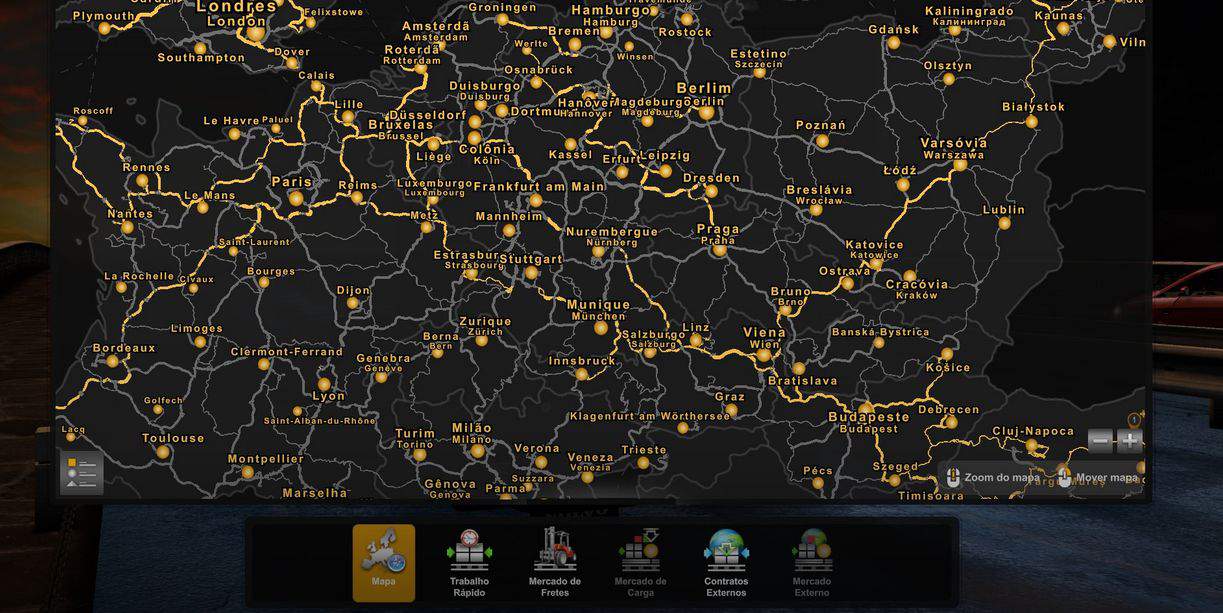Click the Budapeste city marker
This screenshot has width=1223, height=613.
point(868,408)
